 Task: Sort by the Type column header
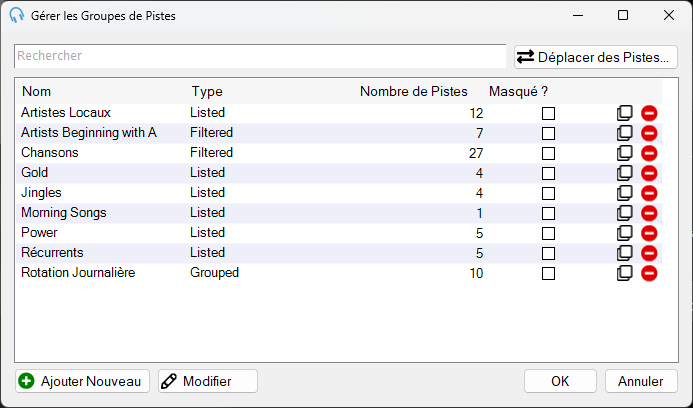(x=207, y=92)
